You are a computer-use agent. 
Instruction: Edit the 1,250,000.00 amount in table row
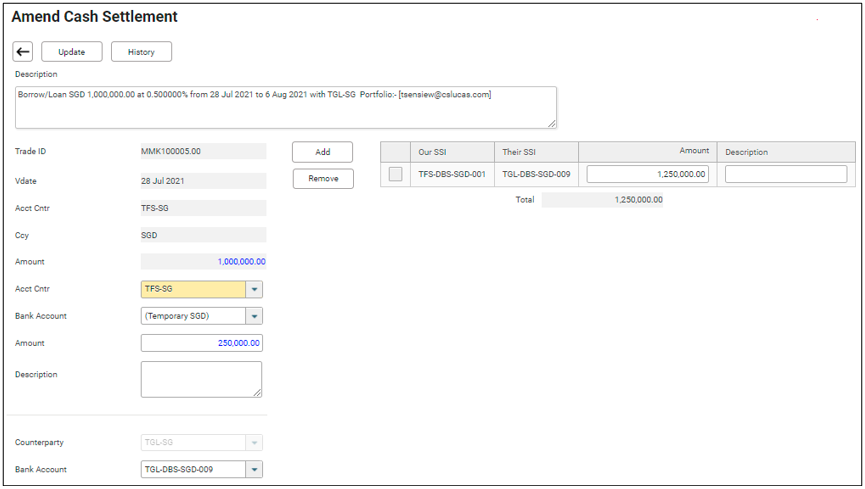(647, 174)
